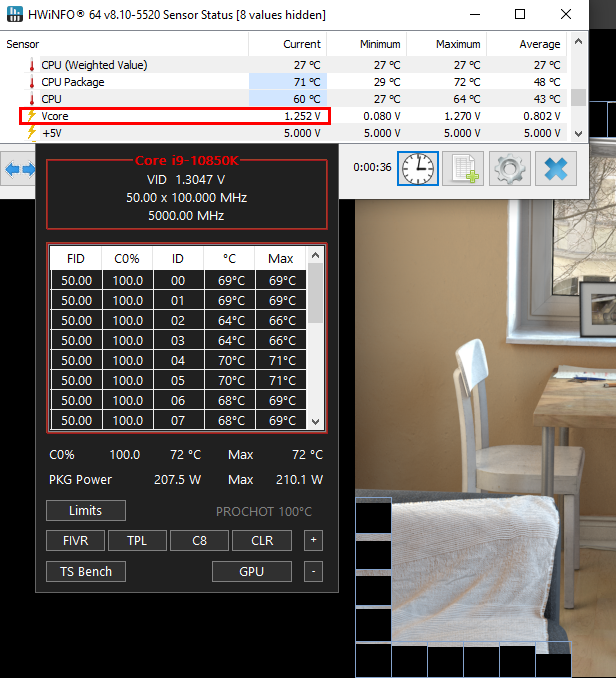Click the elapsed time 0:00:36
This screenshot has height=678, width=616.
(x=372, y=167)
